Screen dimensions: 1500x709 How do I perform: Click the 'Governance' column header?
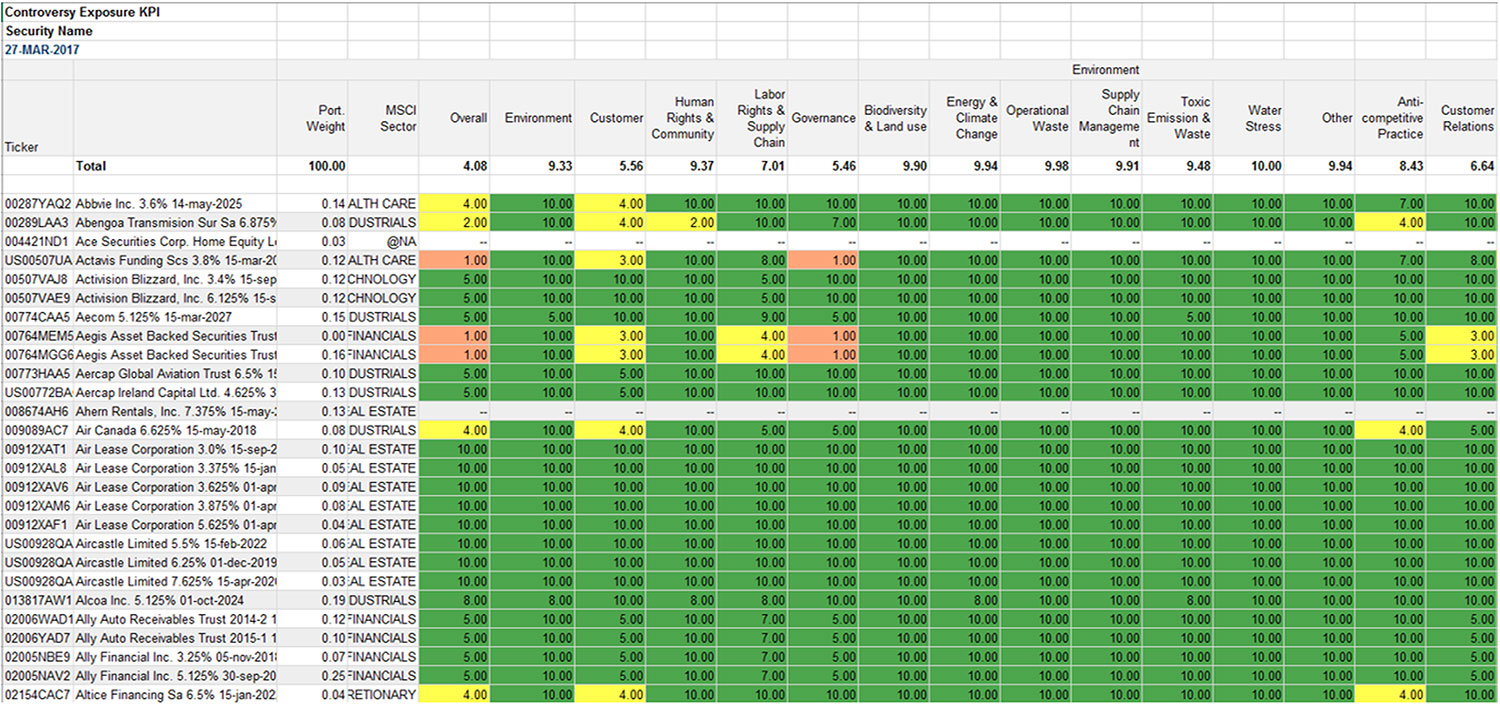click(823, 118)
